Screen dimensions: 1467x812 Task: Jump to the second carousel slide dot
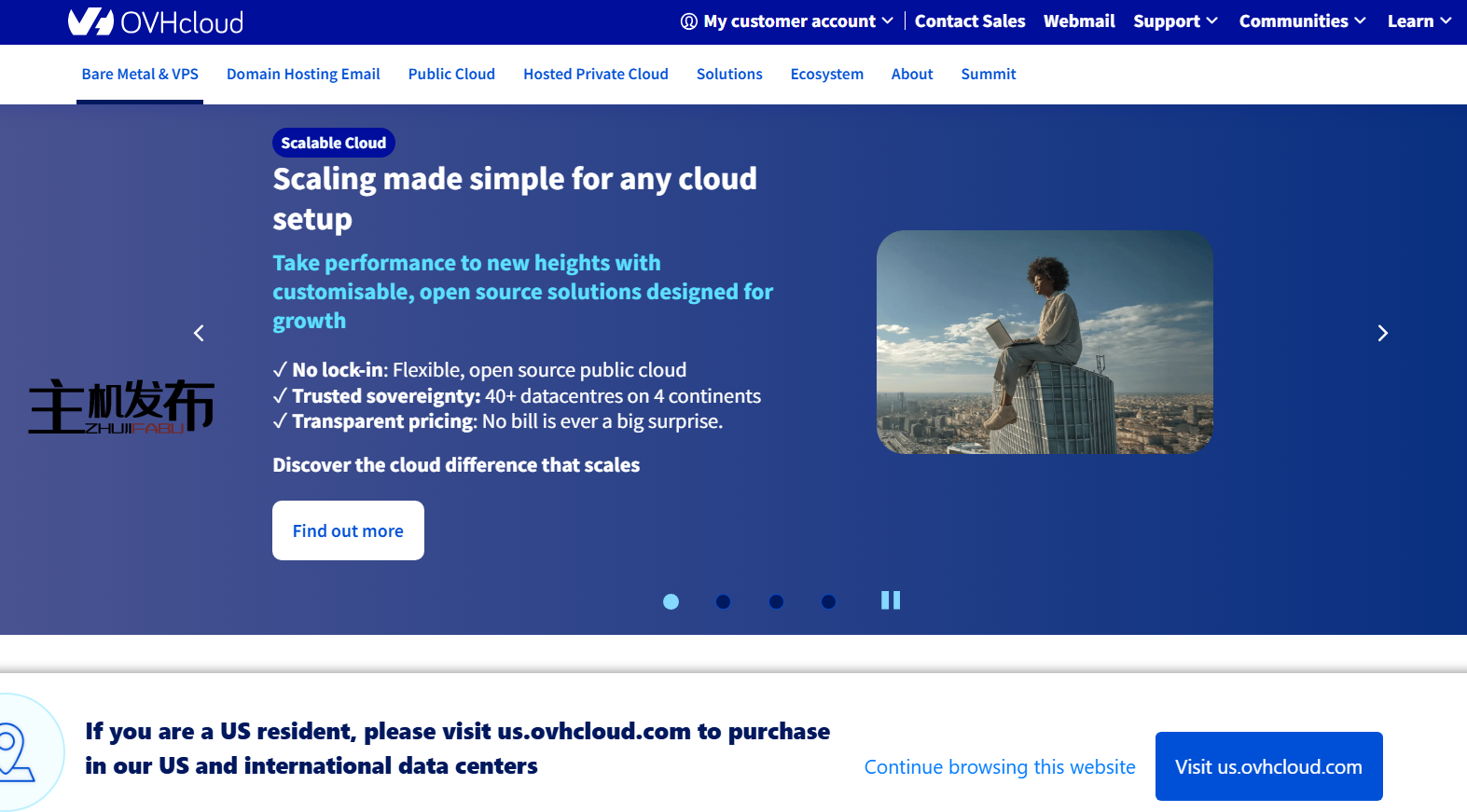click(723, 601)
